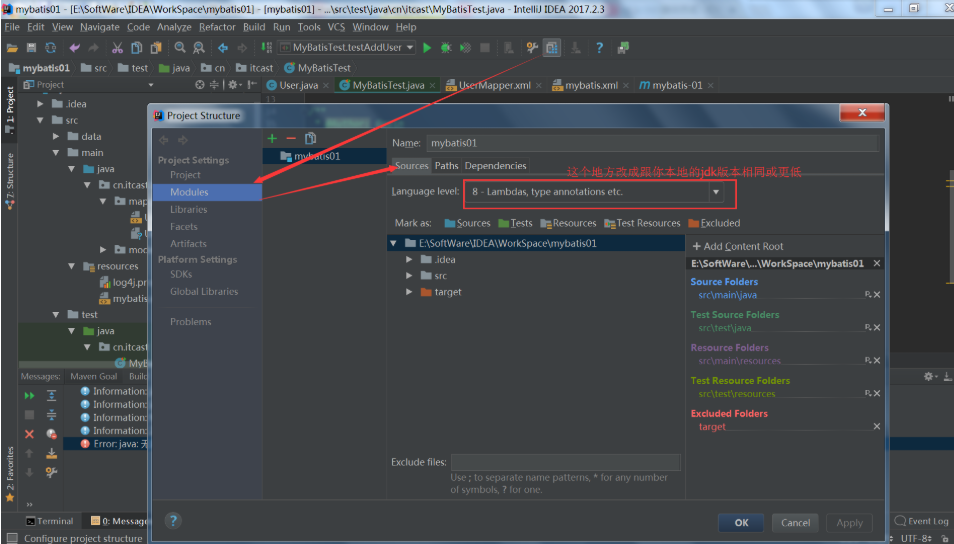Click Cancel in Project Structure
Image resolution: width=954 pixels, height=544 pixels.
[x=795, y=523]
